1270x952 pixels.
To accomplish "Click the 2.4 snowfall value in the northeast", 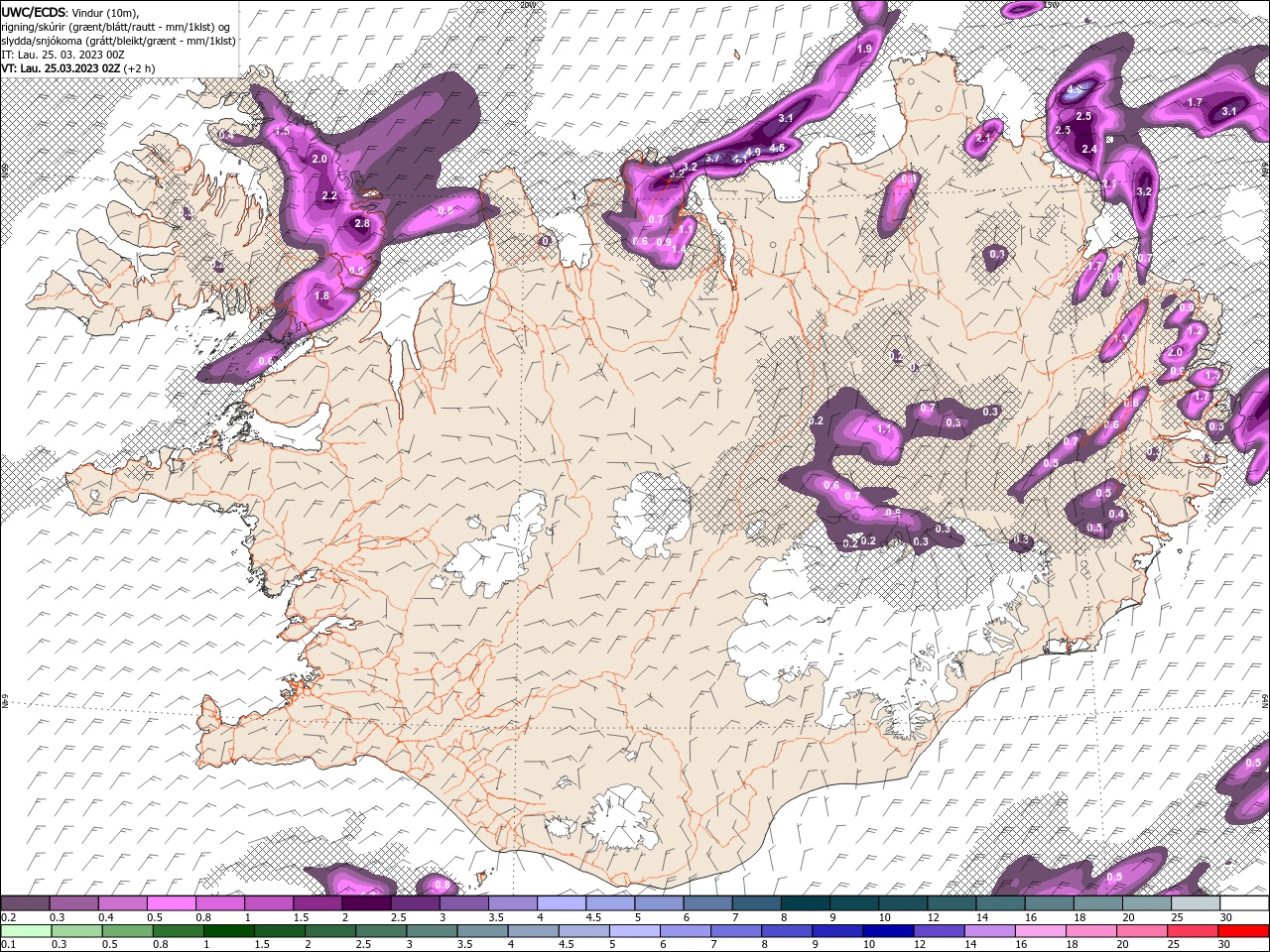I will tap(1088, 149).
